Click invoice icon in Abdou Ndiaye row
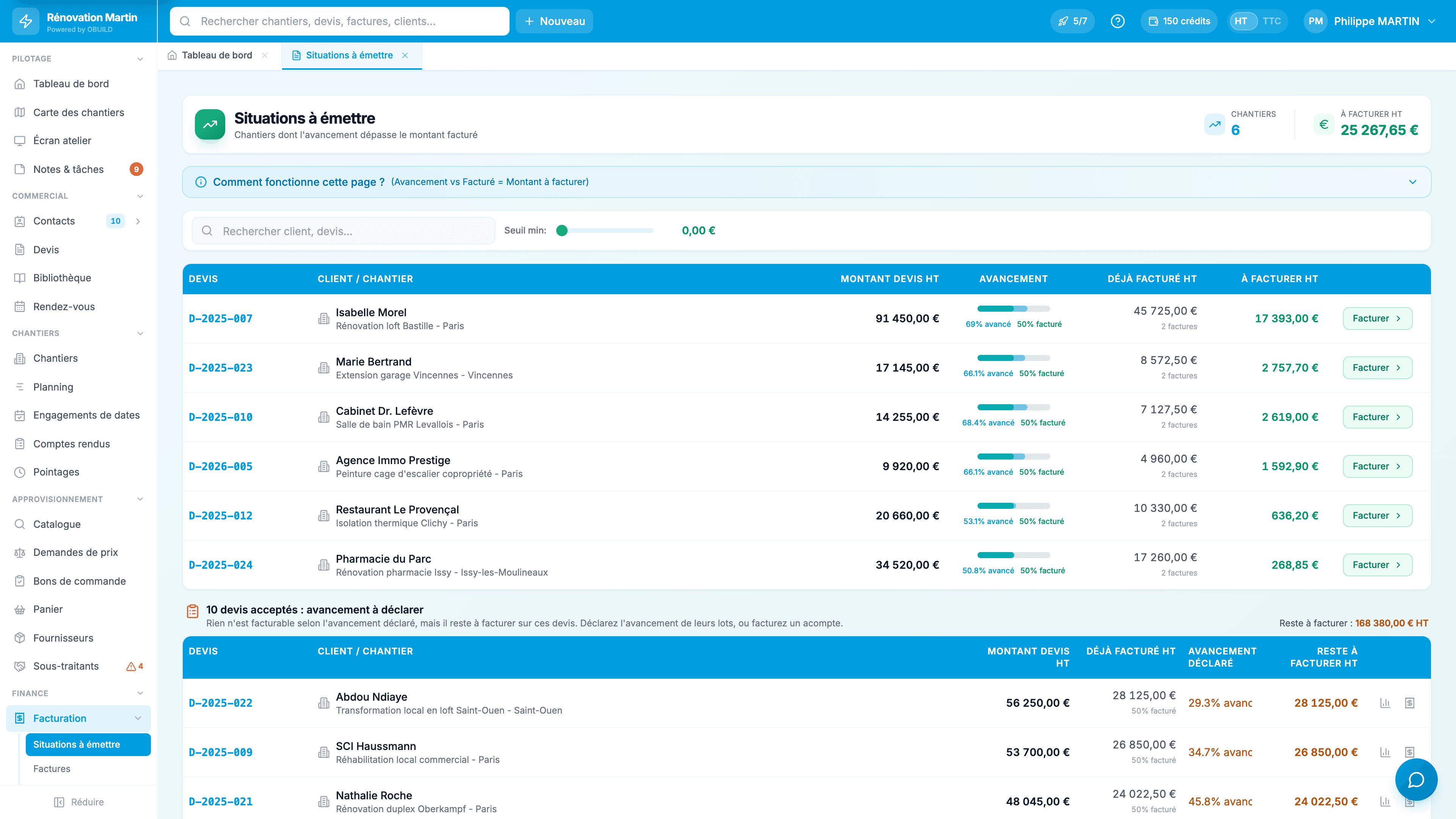Screen dimensions: 1456x819 click(1410, 703)
